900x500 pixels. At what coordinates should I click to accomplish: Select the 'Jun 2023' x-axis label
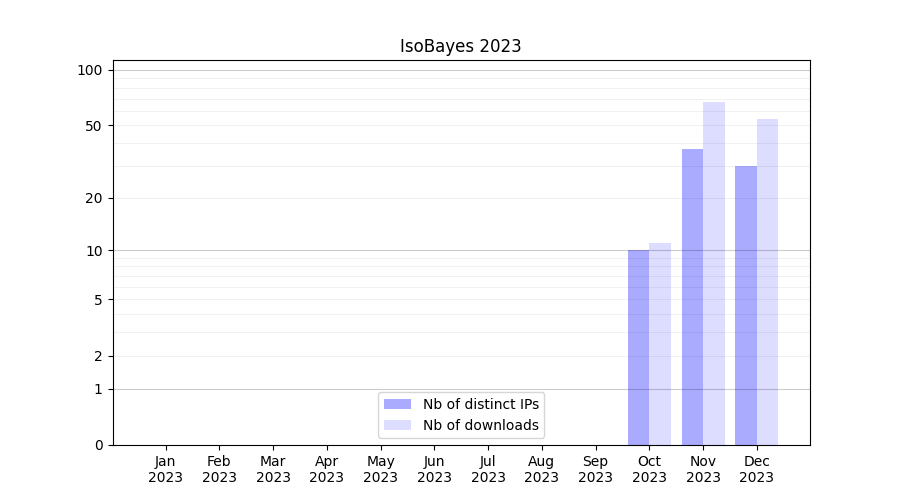[x=434, y=469]
